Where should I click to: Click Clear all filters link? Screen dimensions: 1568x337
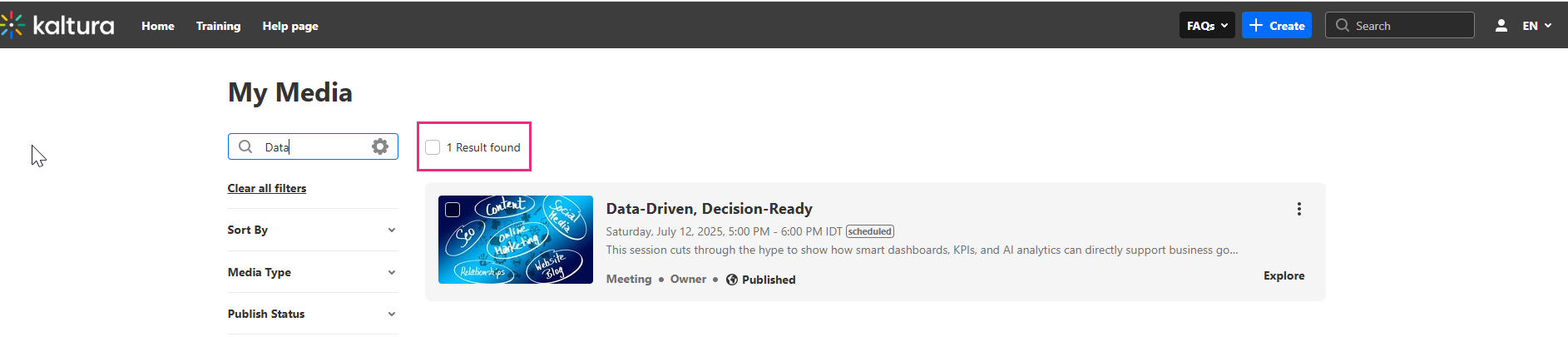(267, 188)
